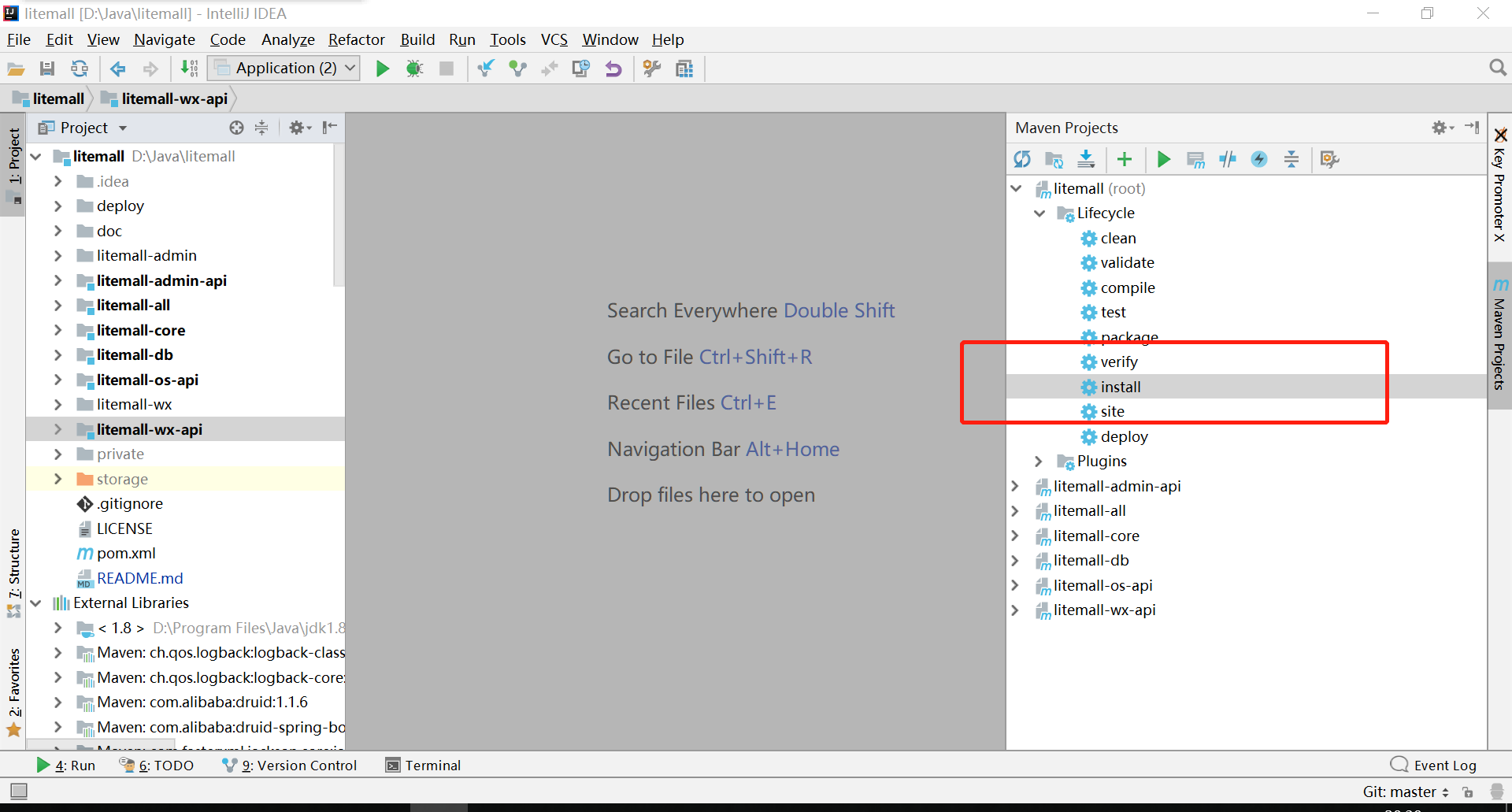This screenshot has width=1512, height=812.
Task: Toggle Maven skip tests mode
Action: click(1259, 159)
